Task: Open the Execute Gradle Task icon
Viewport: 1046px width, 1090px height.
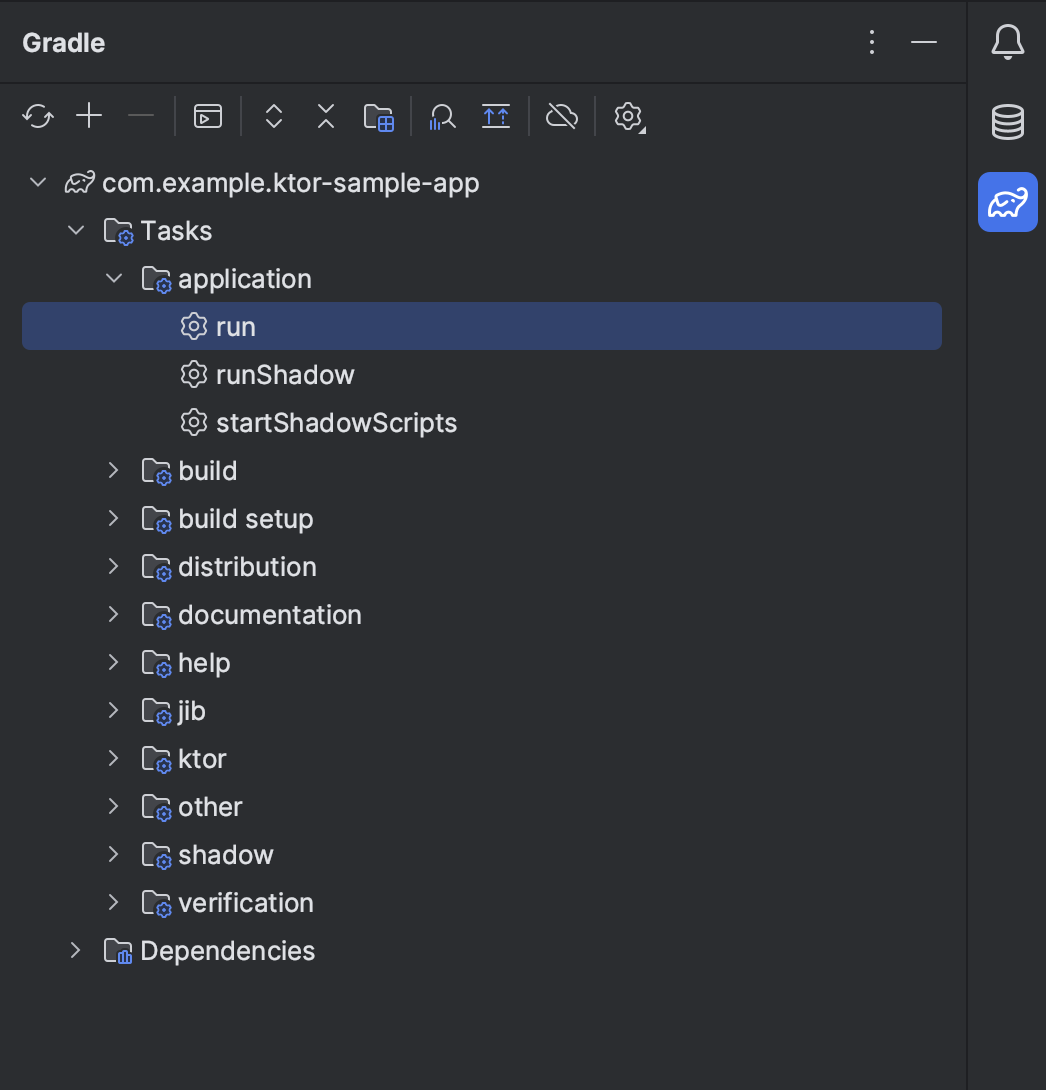Action: 208,116
